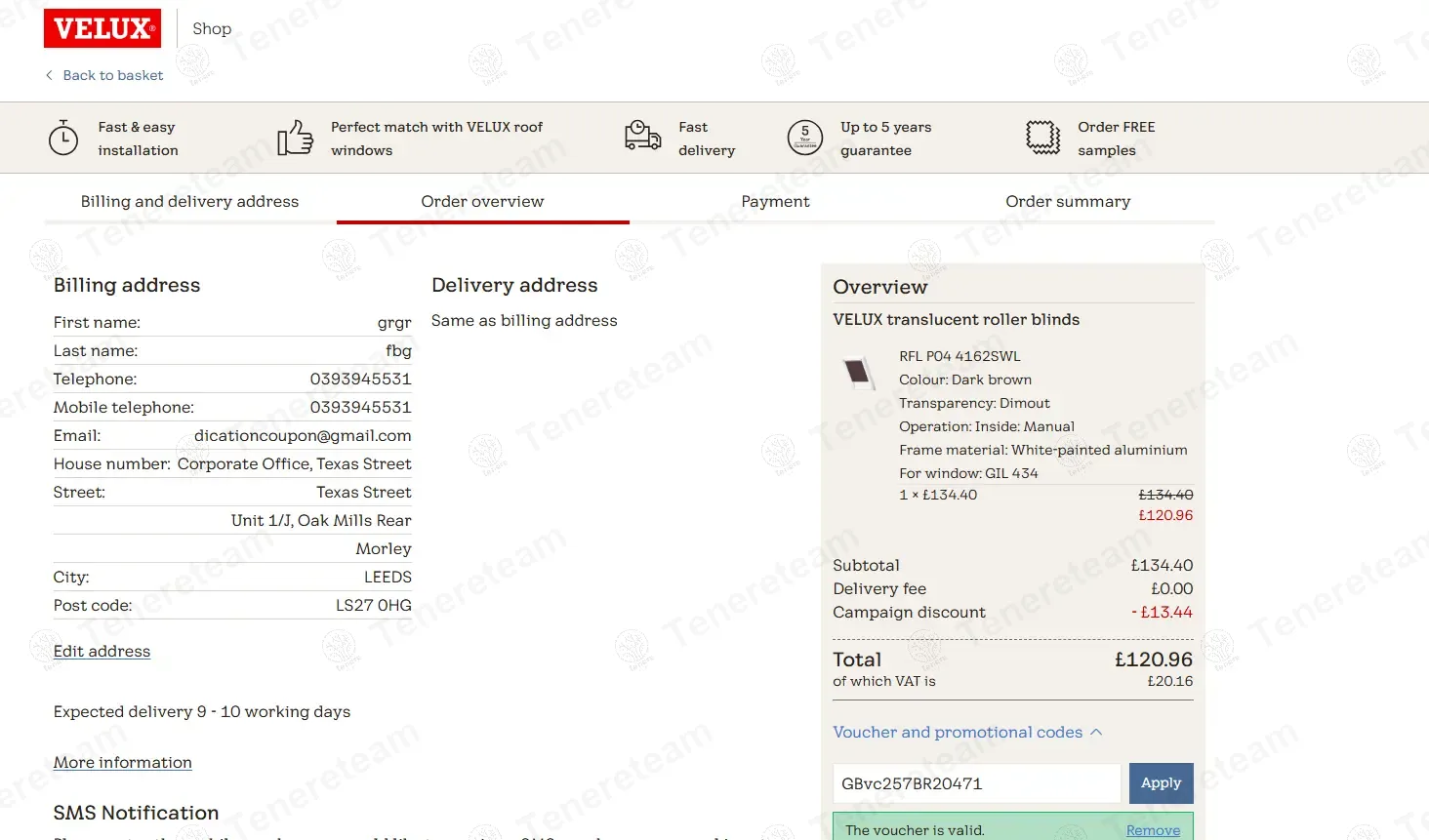Image resolution: width=1429 pixels, height=840 pixels.
Task: Click the thumbs-up perfect match icon
Action: (295, 138)
